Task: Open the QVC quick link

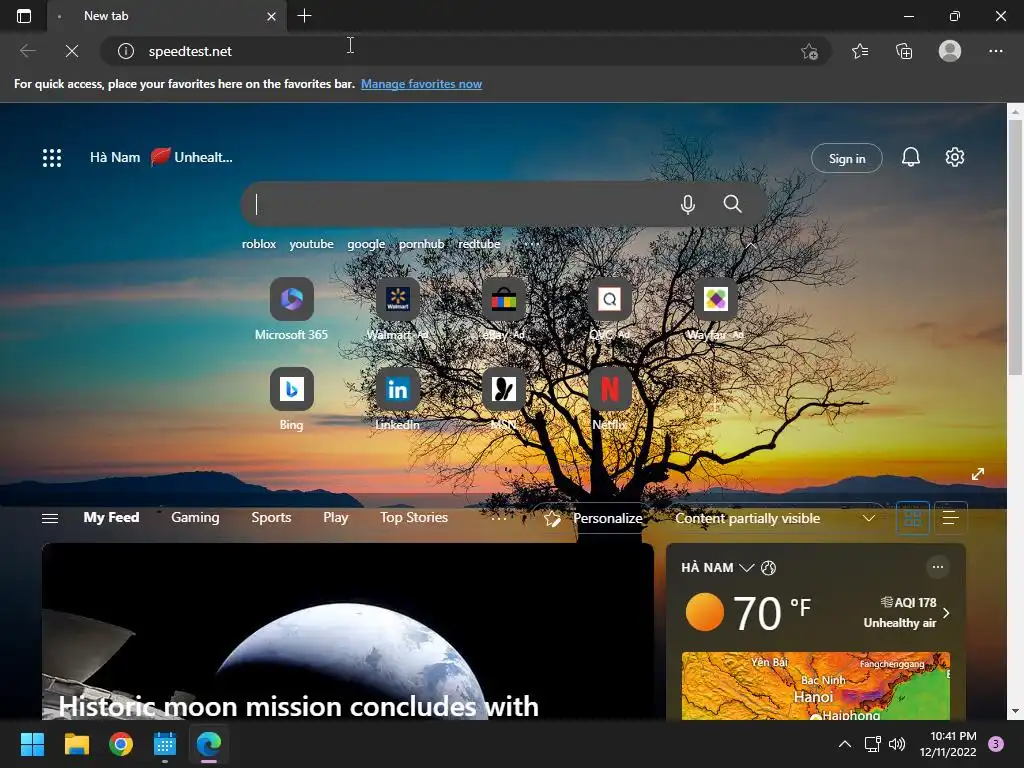Action: (x=609, y=309)
